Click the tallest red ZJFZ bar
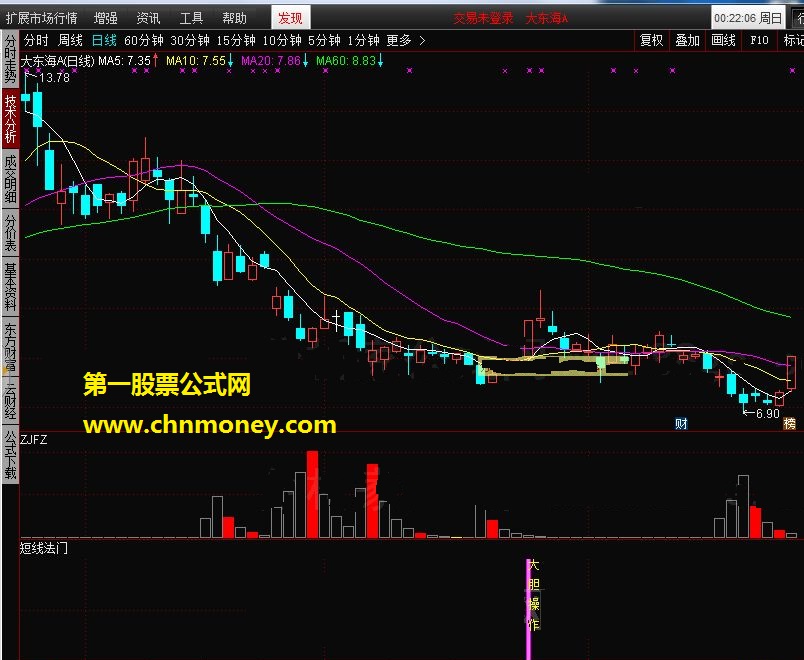Screen dimensions: 804x660 coord(312,494)
